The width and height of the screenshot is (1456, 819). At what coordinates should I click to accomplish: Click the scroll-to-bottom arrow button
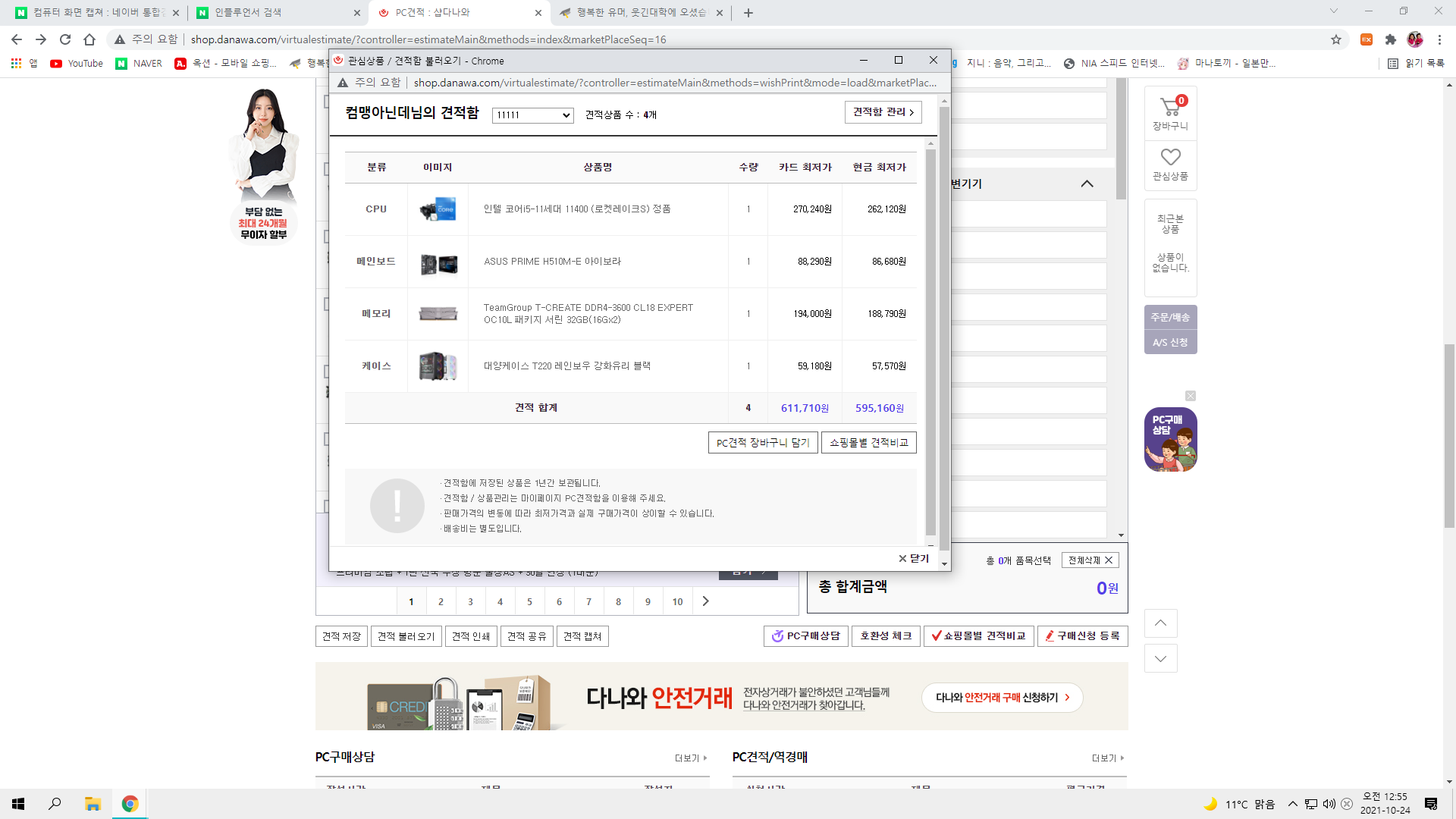[1160, 658]
